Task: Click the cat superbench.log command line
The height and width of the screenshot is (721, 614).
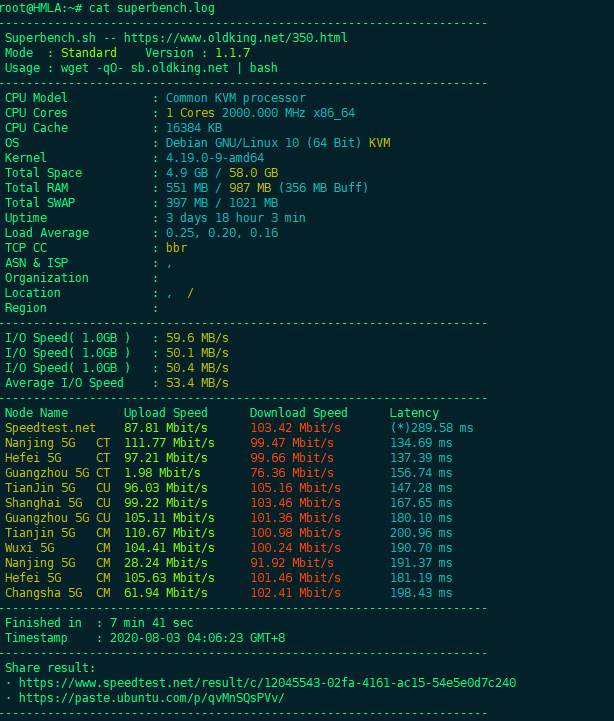Action: coord(107,8)
